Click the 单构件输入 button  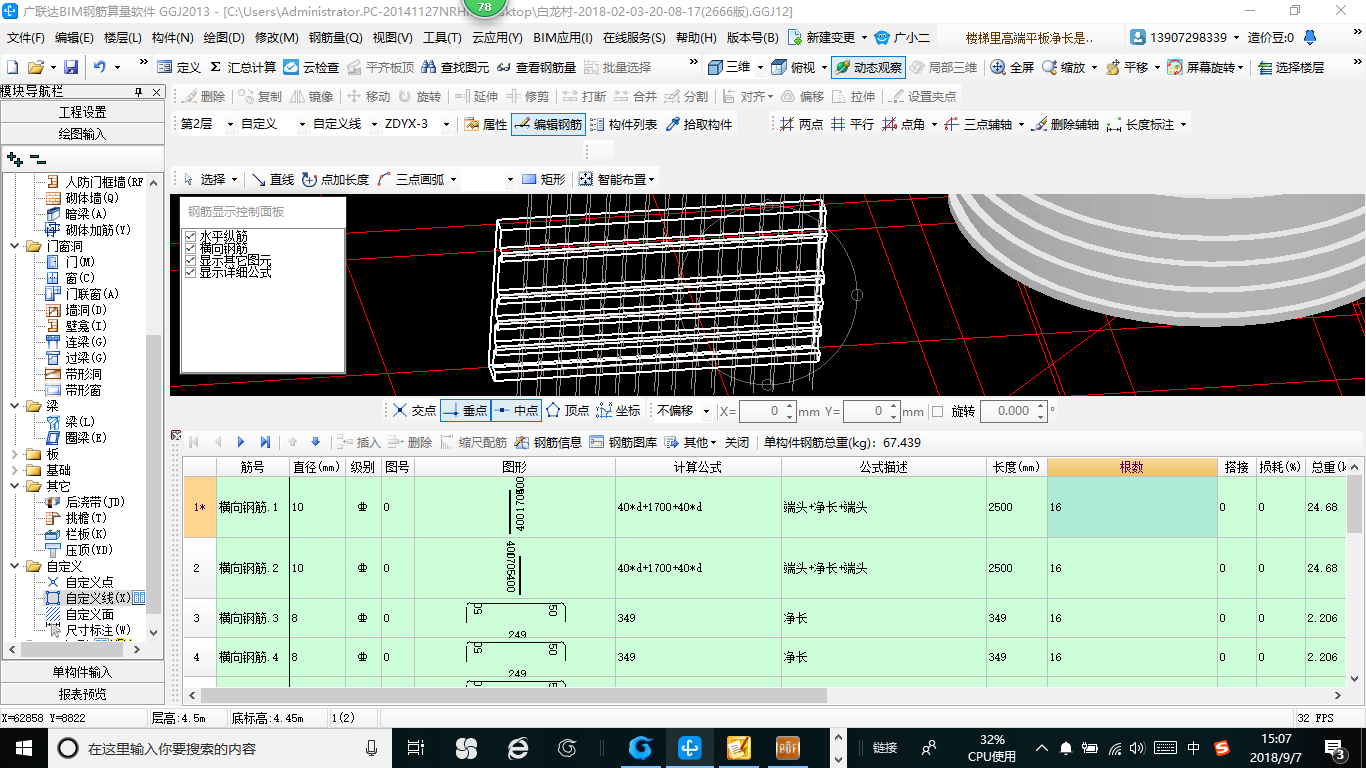(x=82, y=672)
